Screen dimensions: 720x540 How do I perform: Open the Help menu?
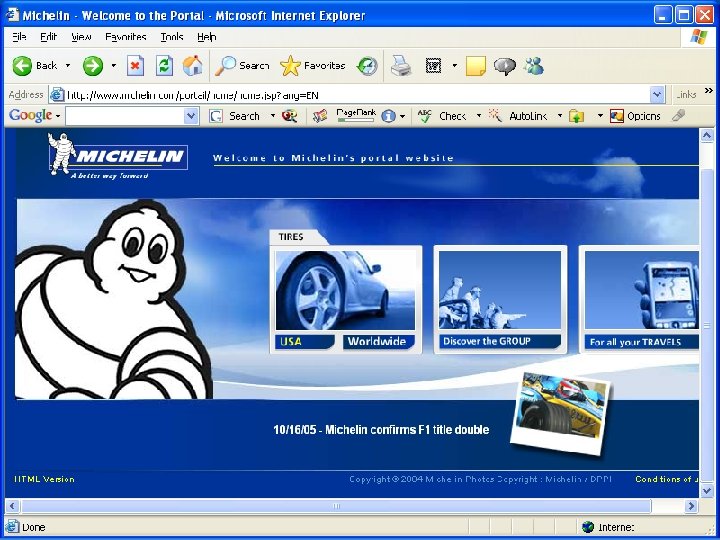207,37
